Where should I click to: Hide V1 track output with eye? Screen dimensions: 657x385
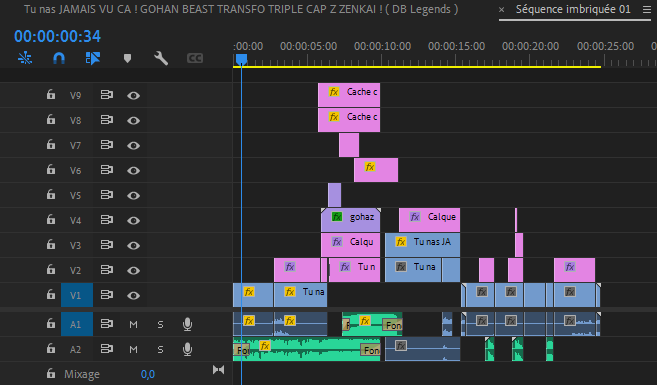pos(133,295)
